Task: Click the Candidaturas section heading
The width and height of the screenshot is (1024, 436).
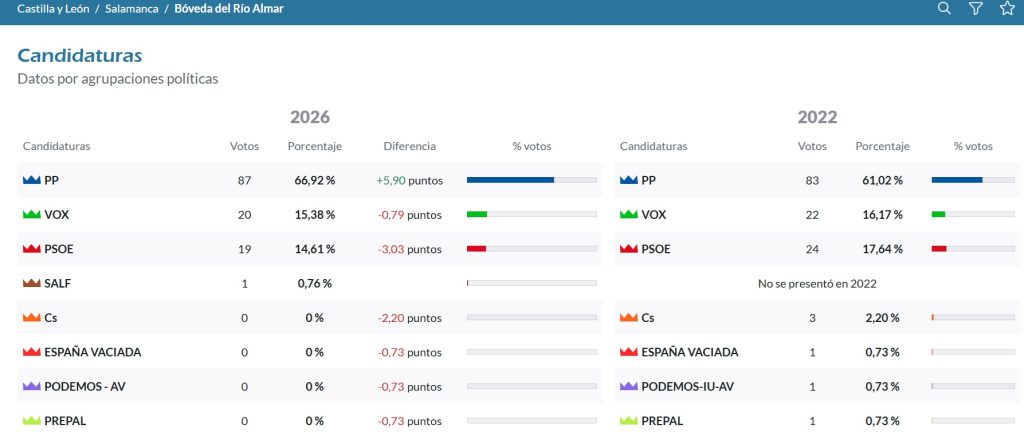Action: pyautogui.click(x=80, y=55)
